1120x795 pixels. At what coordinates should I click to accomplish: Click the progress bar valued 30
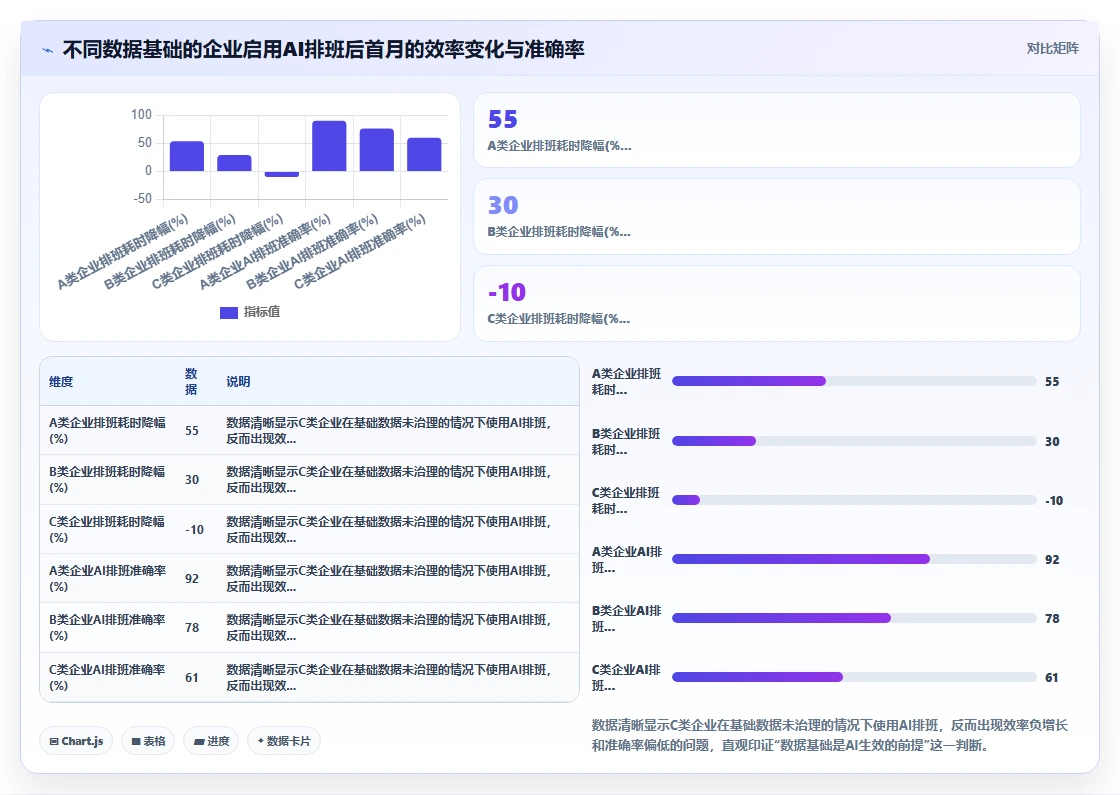pos(854,441)
